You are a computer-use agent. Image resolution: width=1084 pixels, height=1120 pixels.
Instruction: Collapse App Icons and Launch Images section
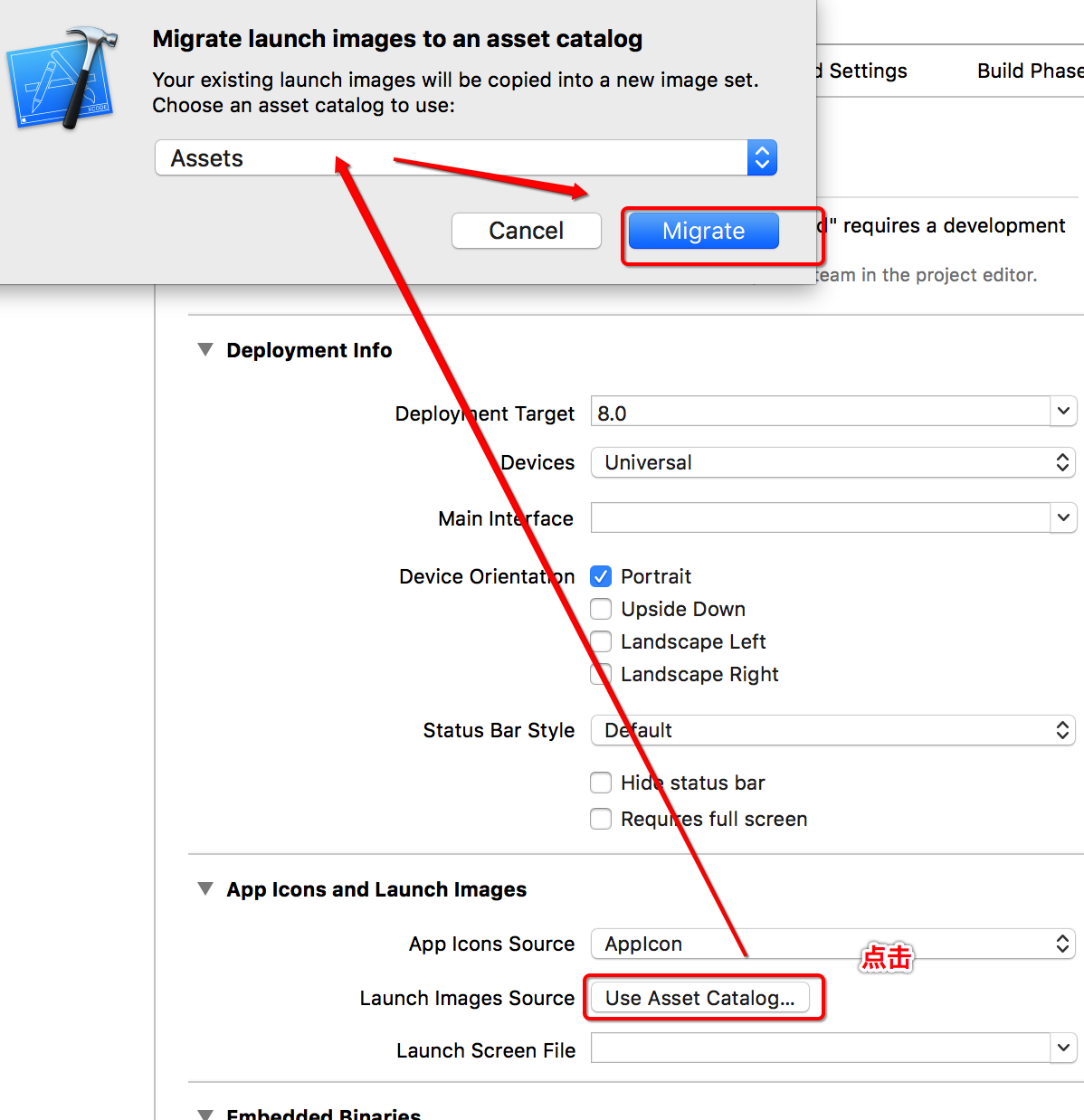tap(205, 889)
